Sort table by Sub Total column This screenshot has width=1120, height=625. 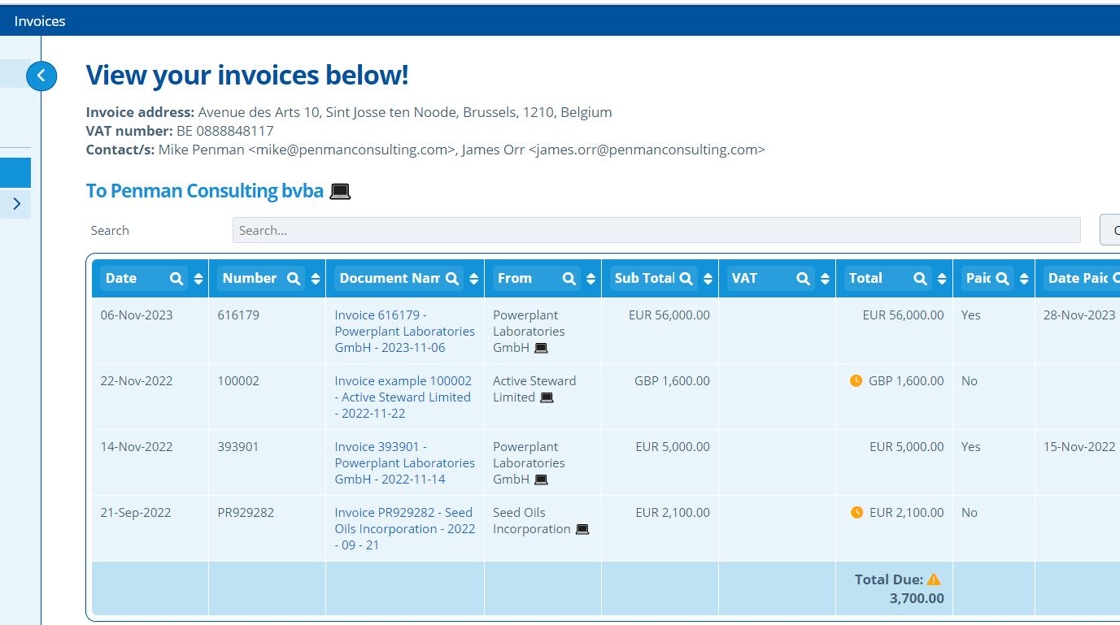click(708, 279)
